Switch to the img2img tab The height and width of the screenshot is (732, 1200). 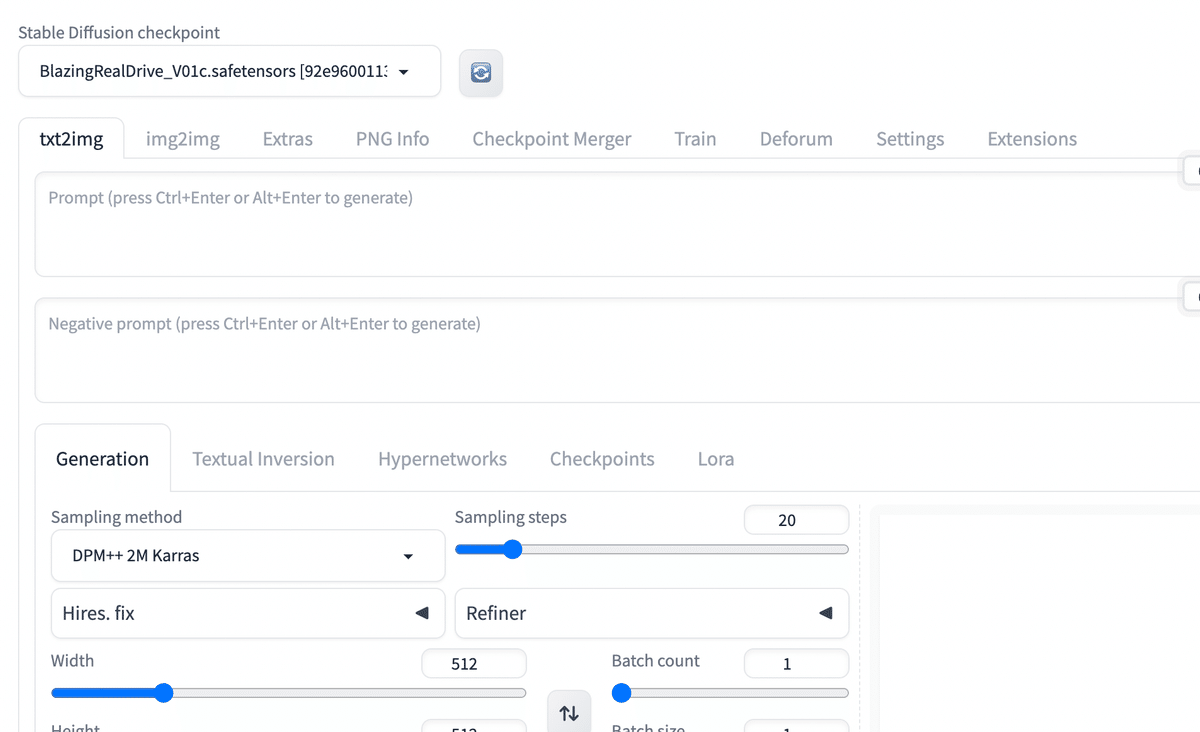(183, 139)
